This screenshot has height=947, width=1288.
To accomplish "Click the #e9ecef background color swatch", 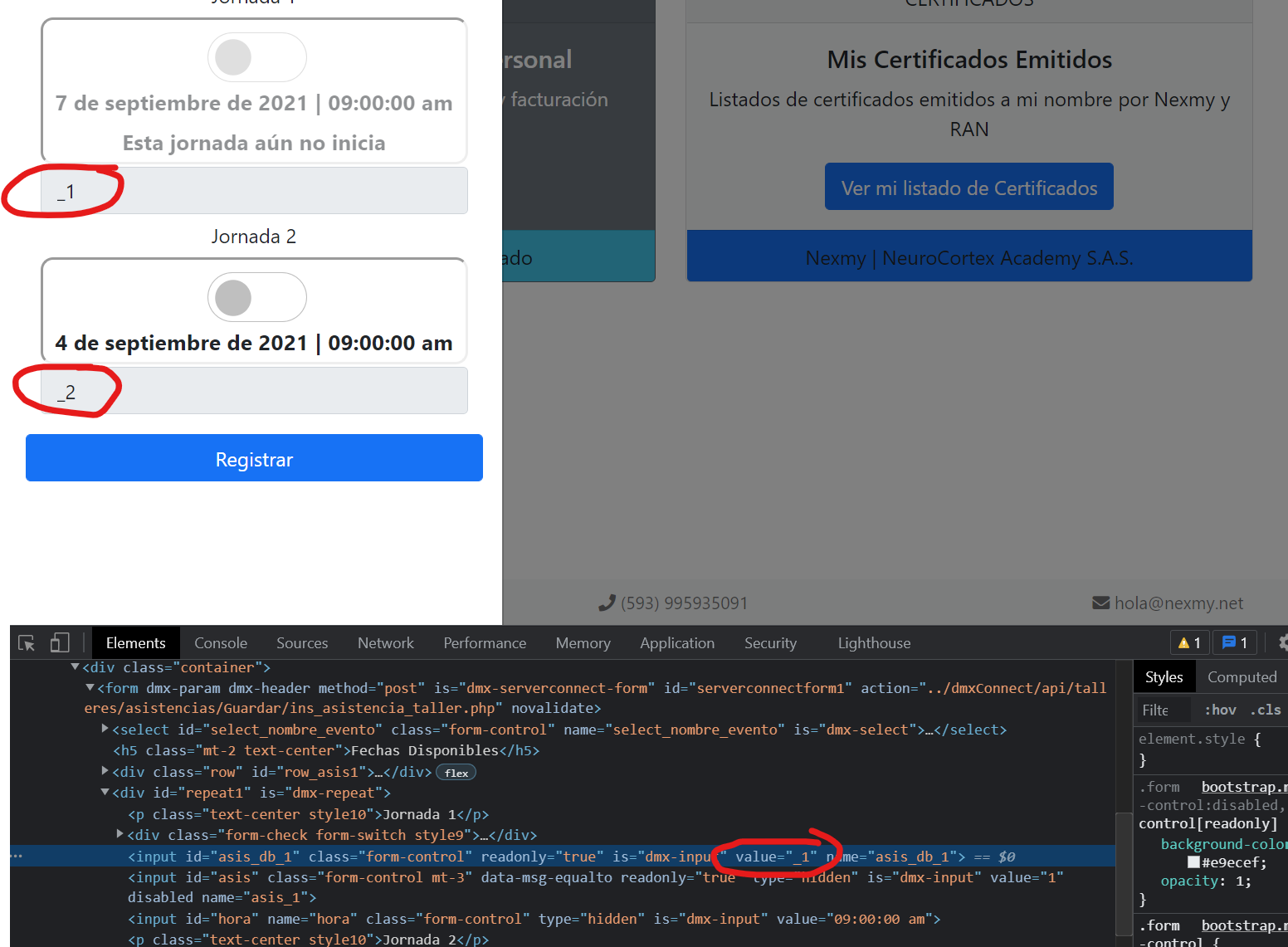I will (1193, 862).
